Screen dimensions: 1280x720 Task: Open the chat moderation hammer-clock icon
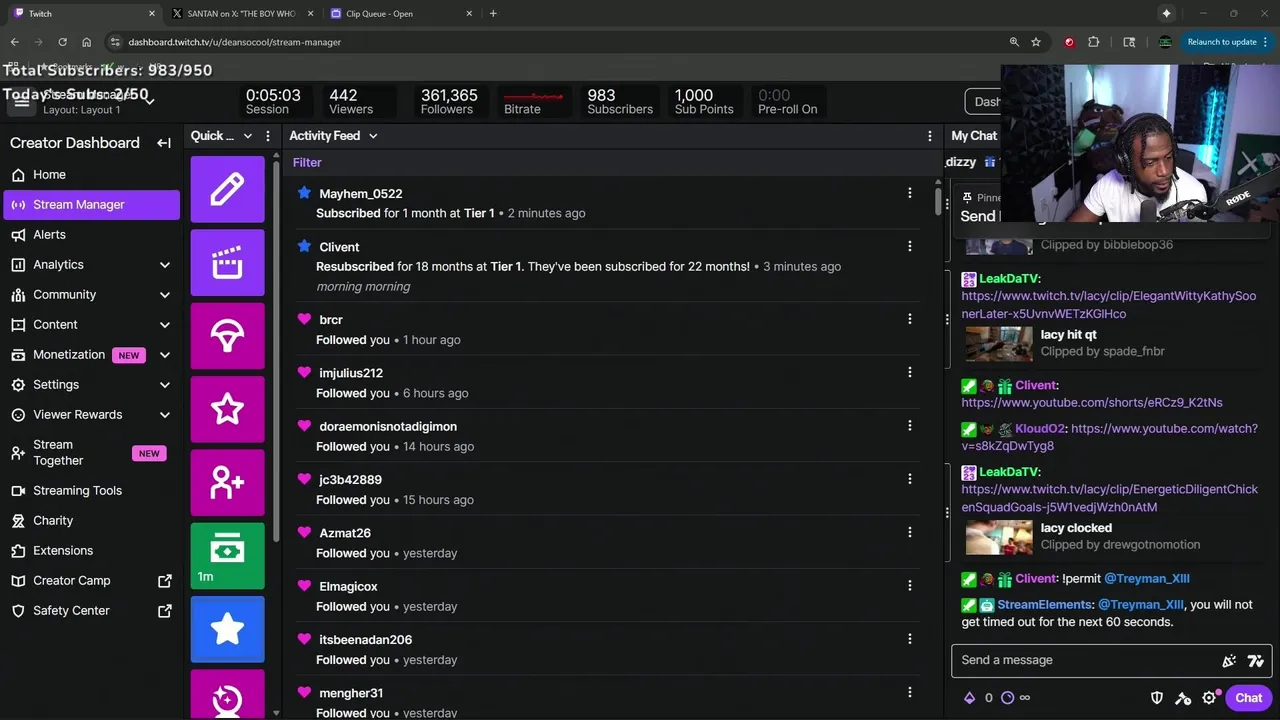(1183, 698)
